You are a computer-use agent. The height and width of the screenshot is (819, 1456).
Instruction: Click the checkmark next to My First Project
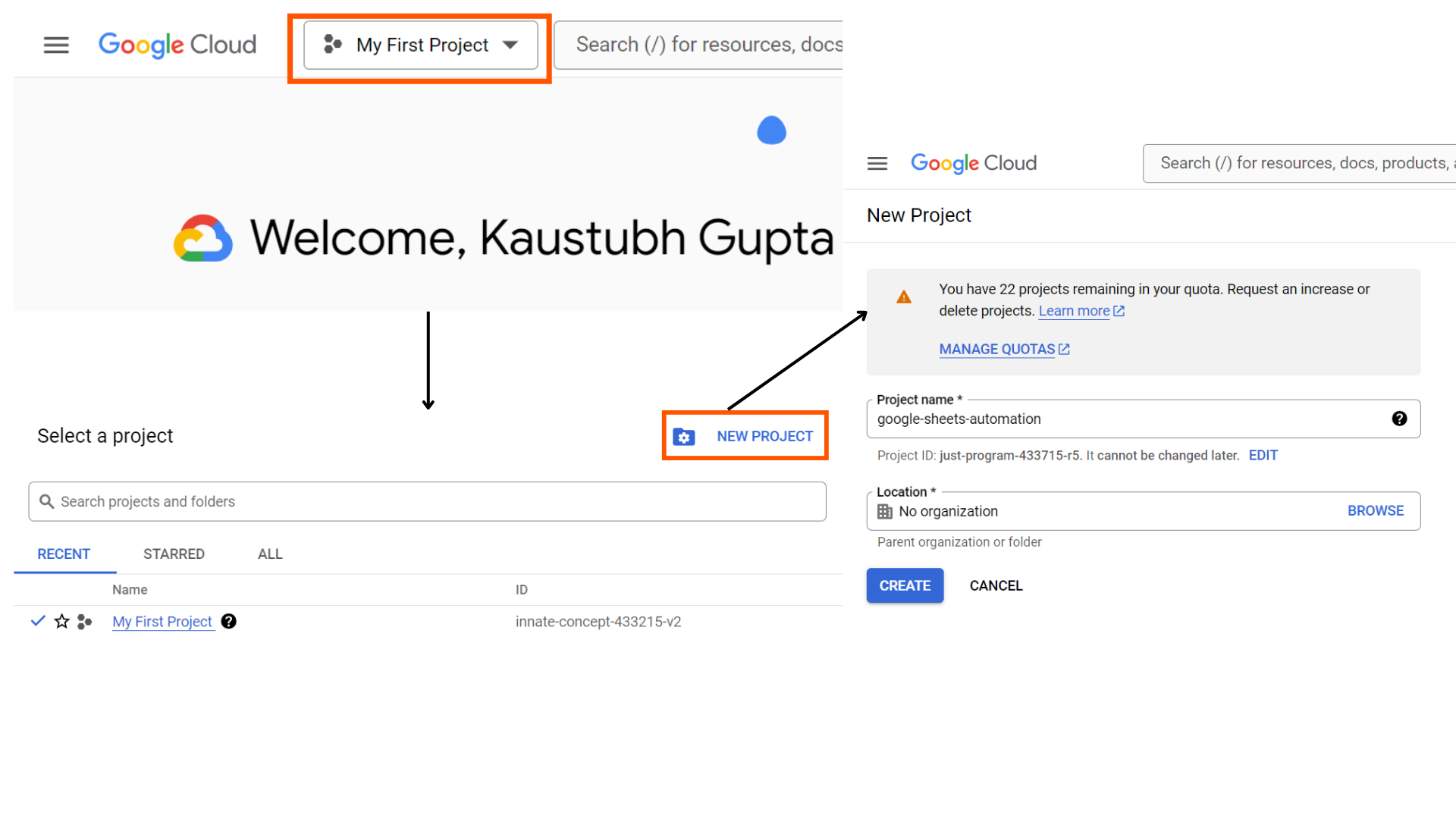(x=37, y=621)
